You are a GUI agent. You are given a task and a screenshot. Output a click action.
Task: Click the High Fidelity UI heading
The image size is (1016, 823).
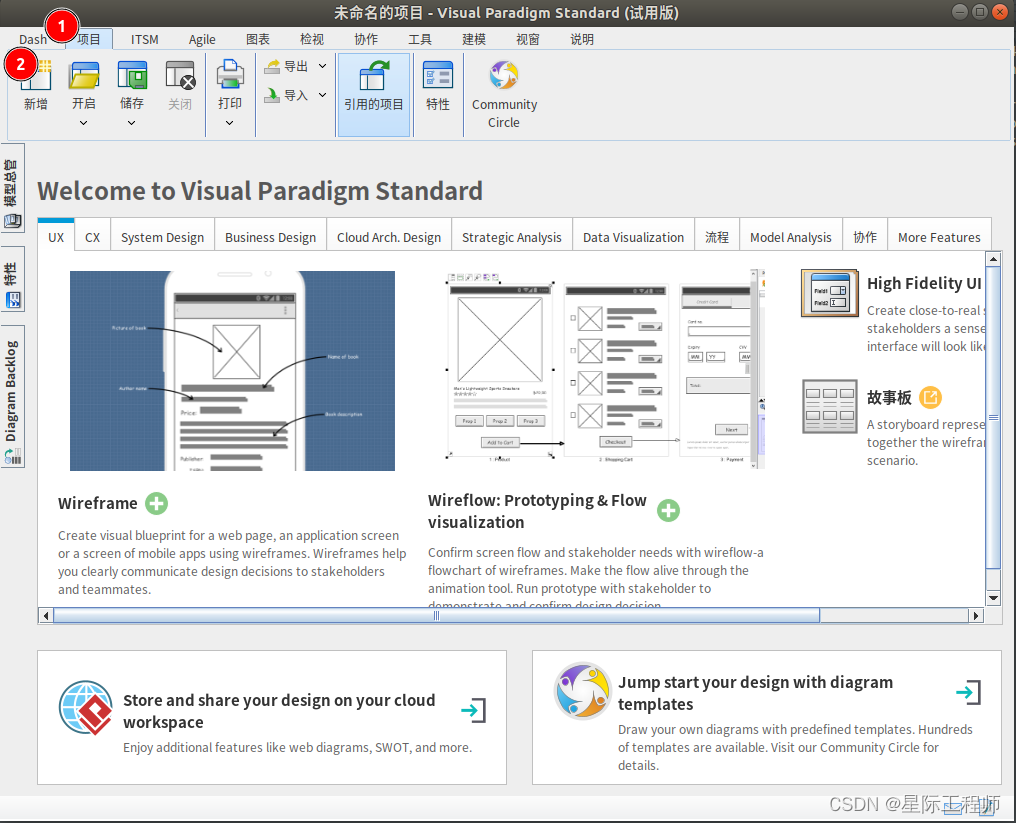pos(925,283)
